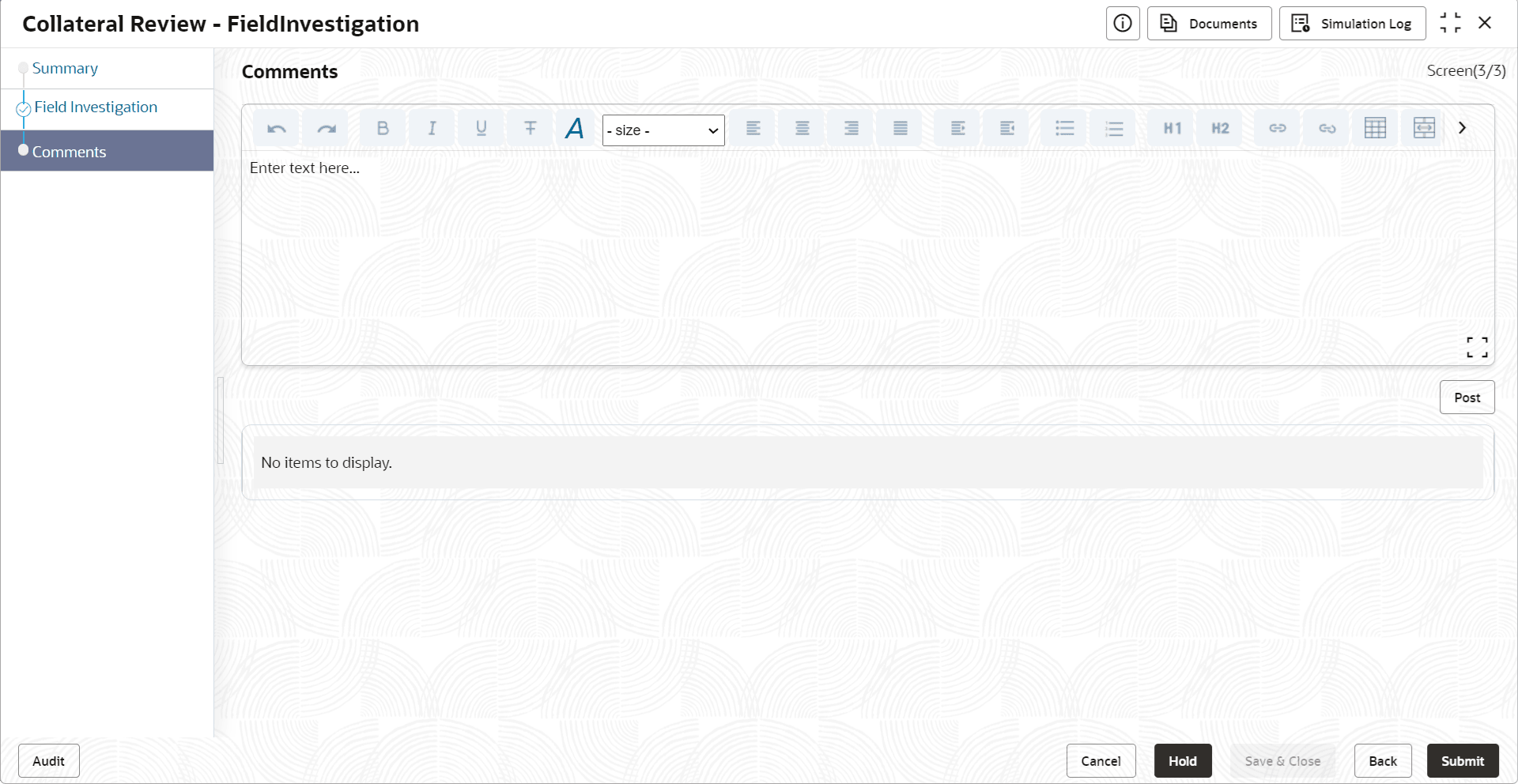Image resolution: width=1518 pixels, height=784 pixels.
Task: Justify the text
Action: [901, 128]
